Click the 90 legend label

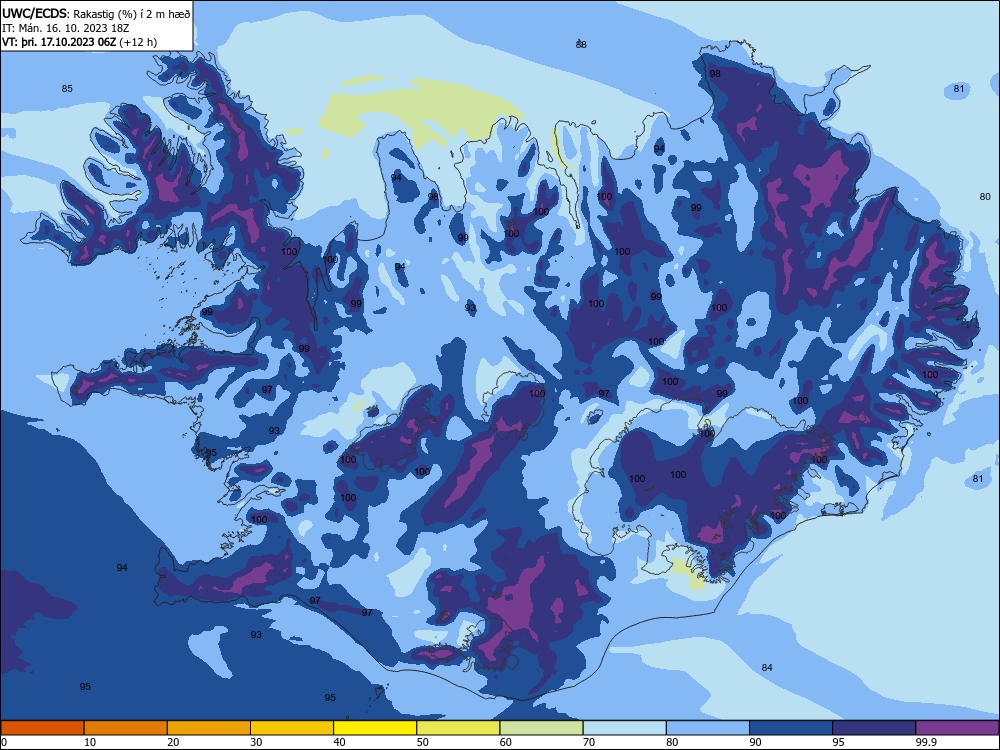tap(755, 742)
